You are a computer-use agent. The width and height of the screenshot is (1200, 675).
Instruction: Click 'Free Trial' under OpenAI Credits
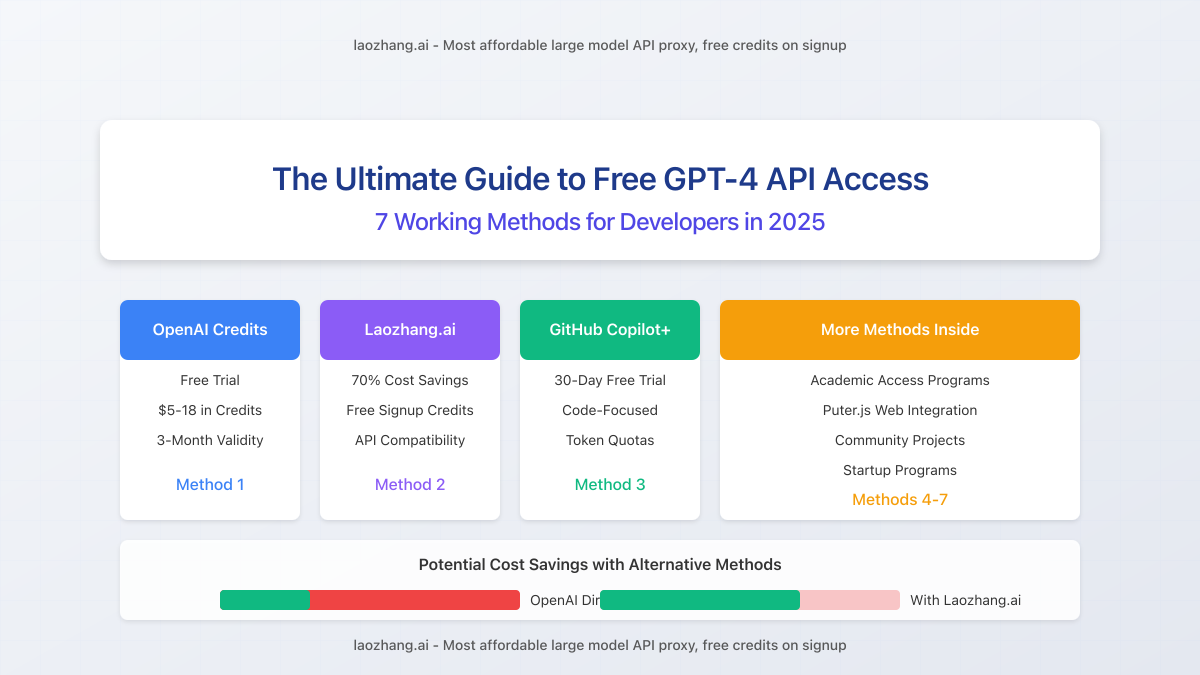coord(210,380)
